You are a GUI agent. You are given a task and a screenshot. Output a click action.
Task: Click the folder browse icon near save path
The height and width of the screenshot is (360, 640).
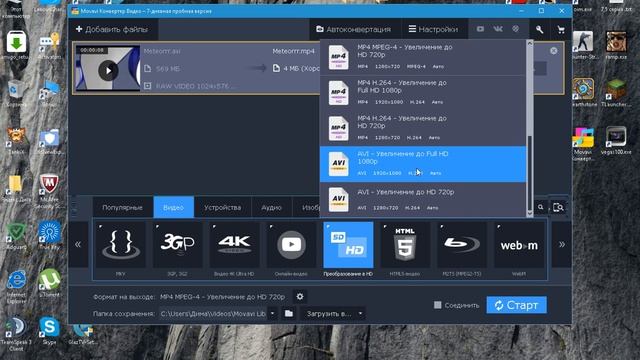pyautogui.click(x=289, y=313)
